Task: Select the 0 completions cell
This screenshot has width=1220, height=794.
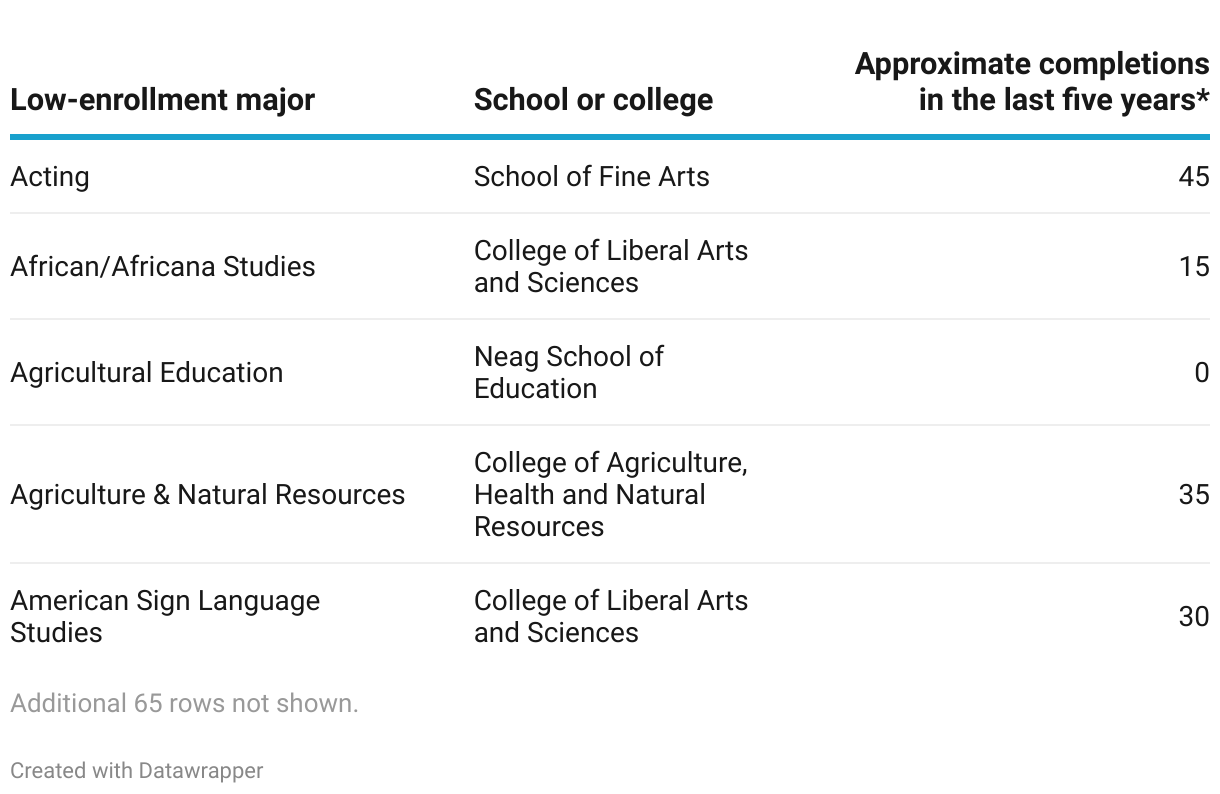Action: point(1201,373)
